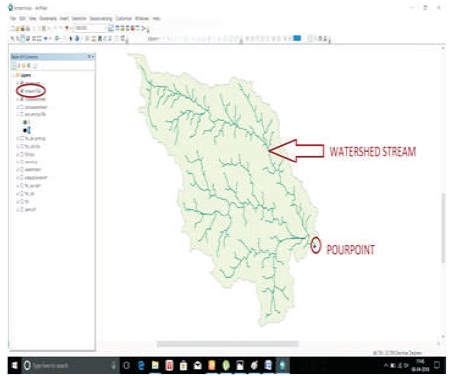Select the Zoom In tool

[x=12, y=39]
